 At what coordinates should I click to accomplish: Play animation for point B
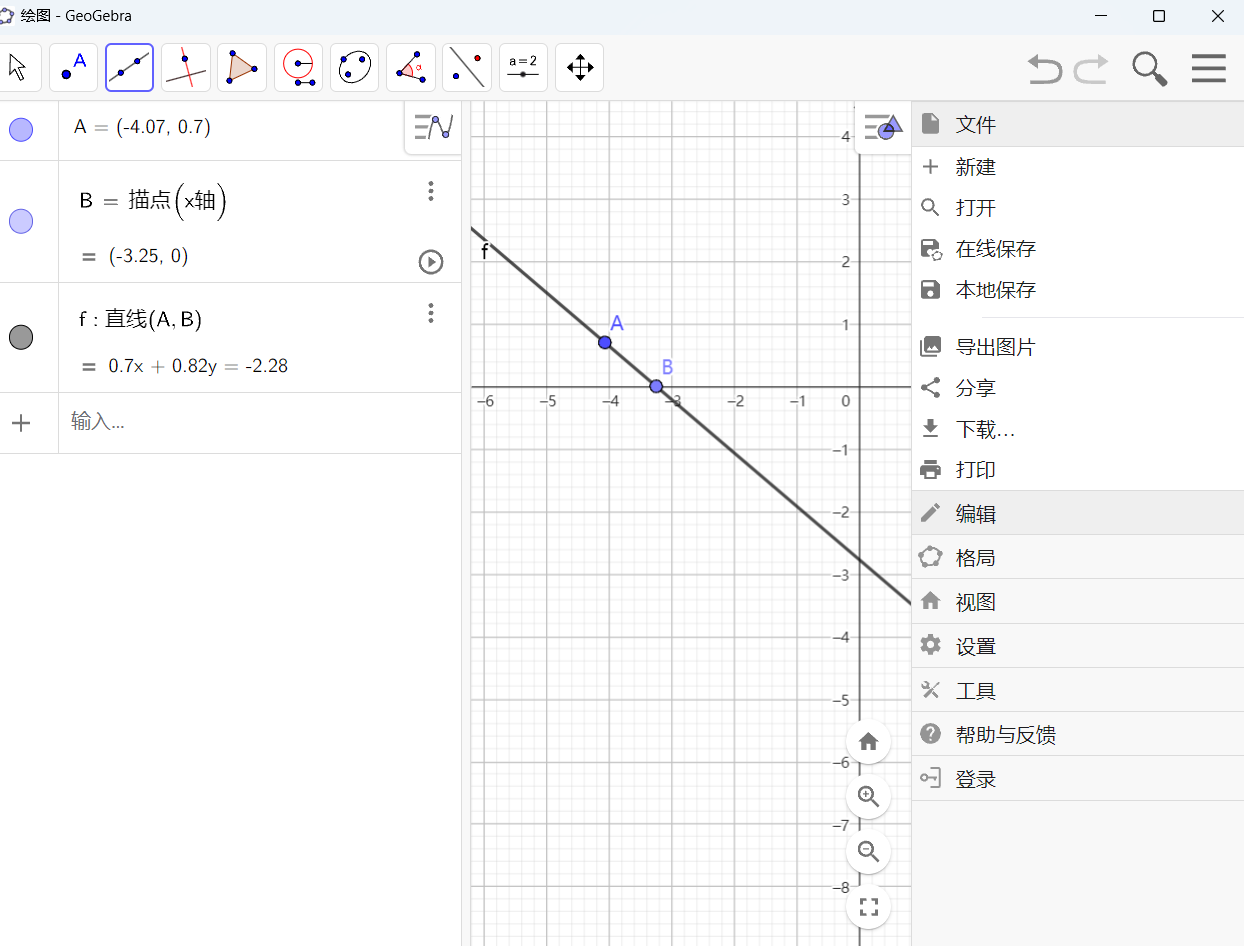point(430,262)
